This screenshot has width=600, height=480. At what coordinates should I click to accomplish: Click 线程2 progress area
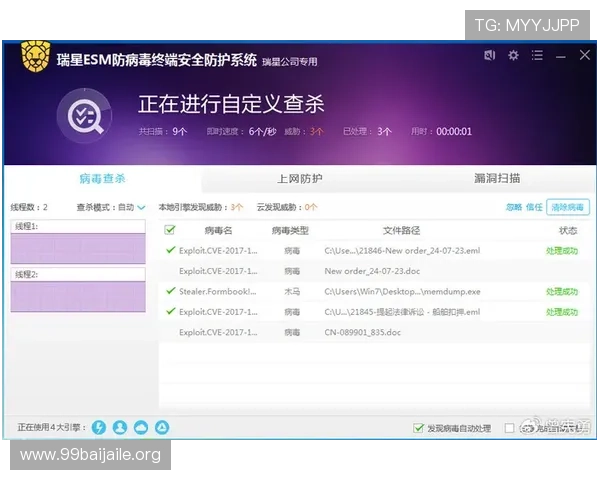click(x=78, y=296)
